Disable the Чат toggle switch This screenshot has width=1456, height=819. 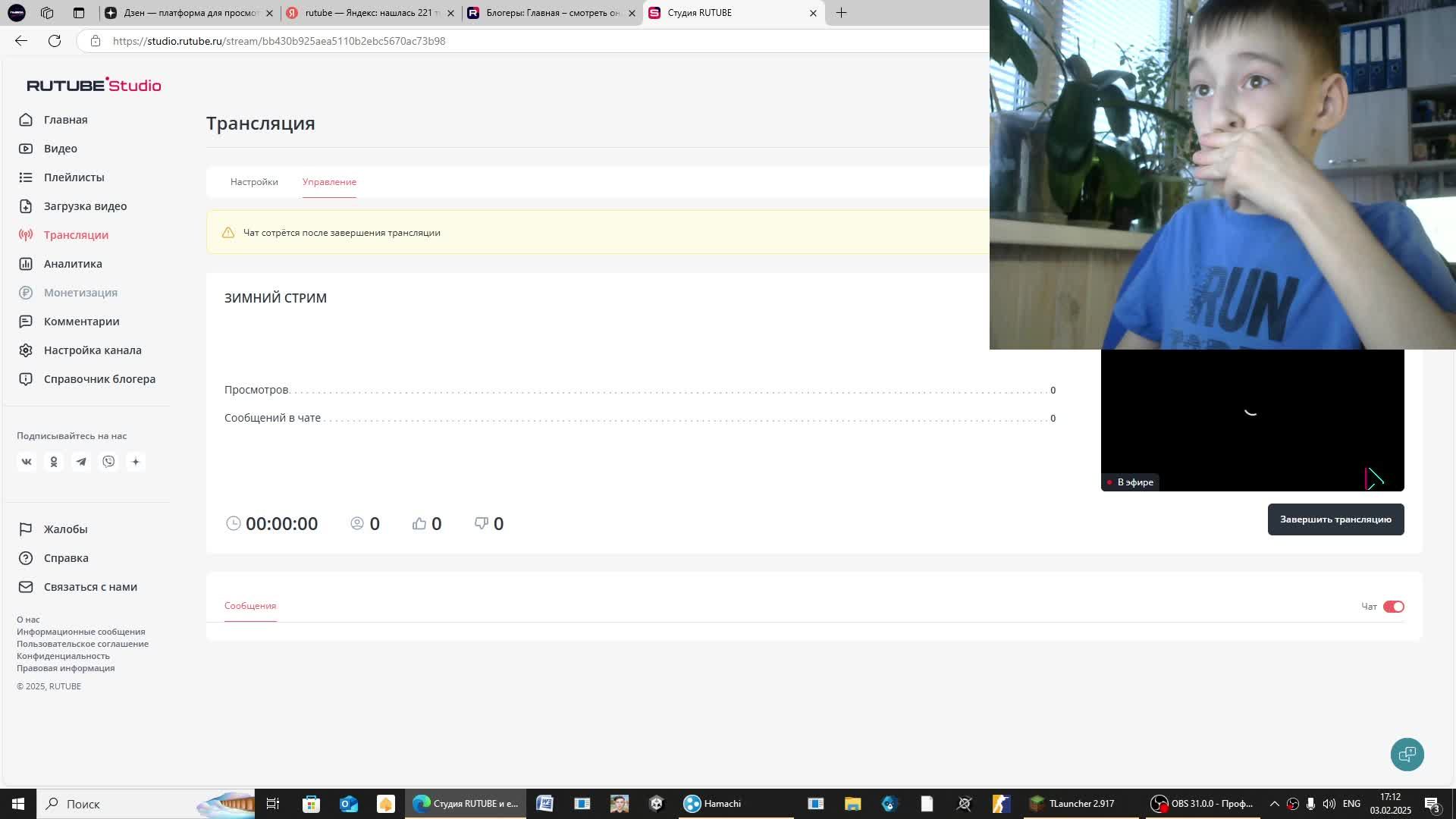click(1393, 607)
